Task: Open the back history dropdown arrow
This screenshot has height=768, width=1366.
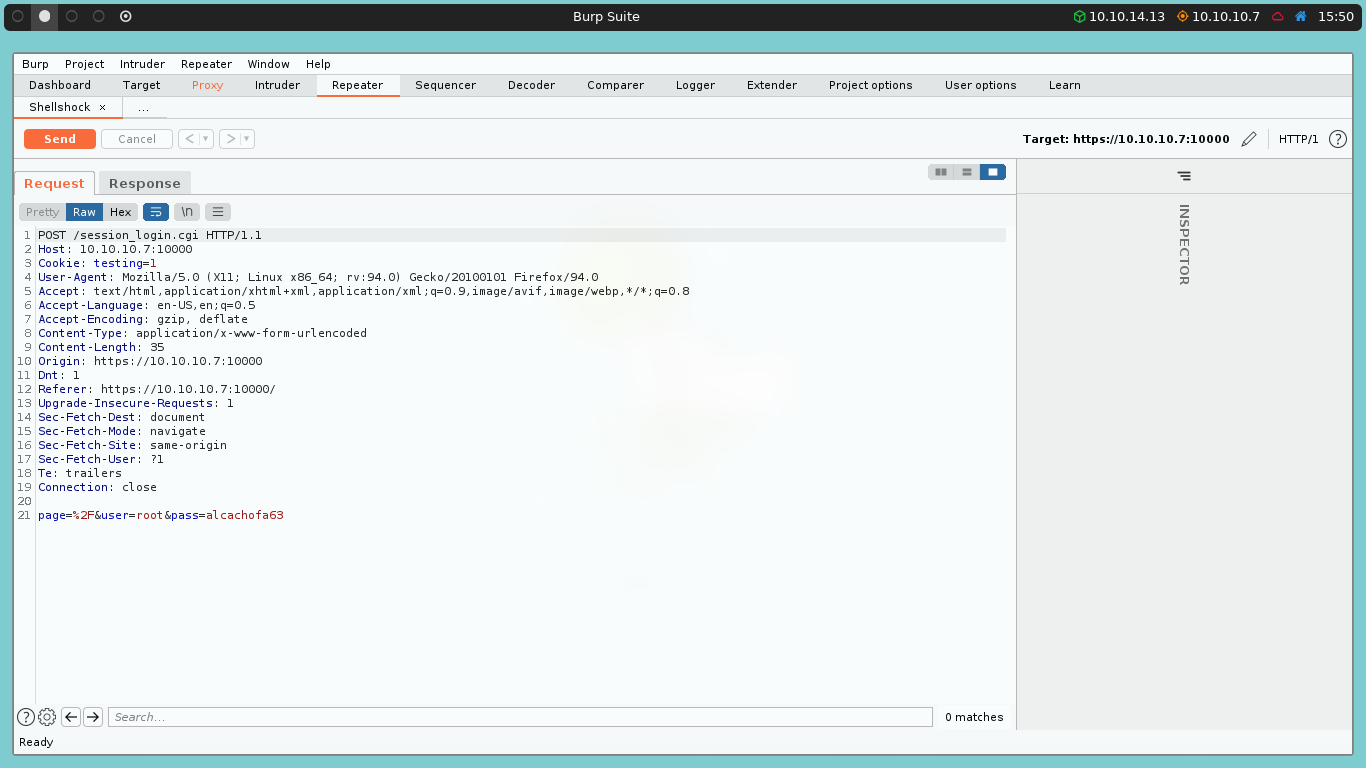Action: [207, 139]
